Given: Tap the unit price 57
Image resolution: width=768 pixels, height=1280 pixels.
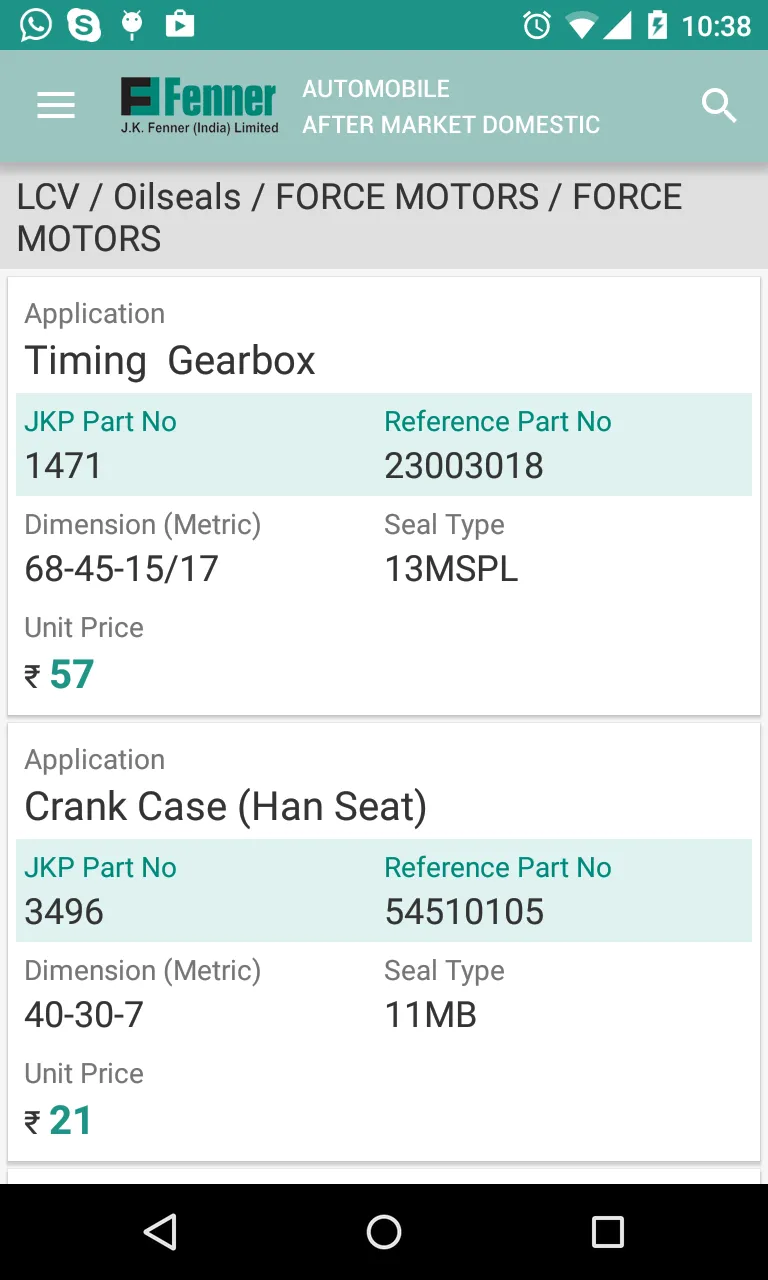Looking at the screenshot, I should tap(71, 675).
